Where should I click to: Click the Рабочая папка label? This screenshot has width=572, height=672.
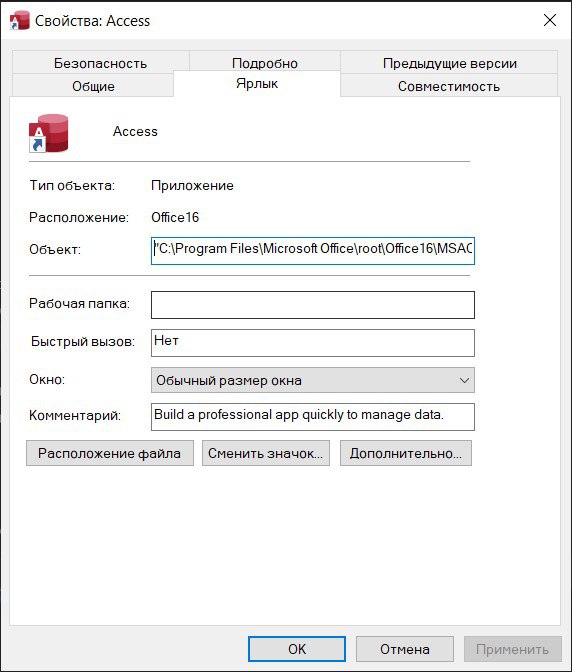(x=79, y=303)
